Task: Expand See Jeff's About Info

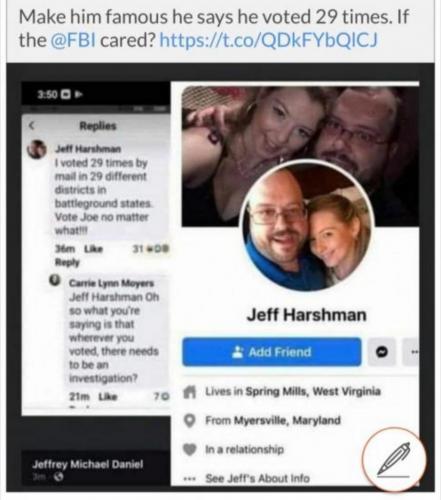Action: coord(257,478)
